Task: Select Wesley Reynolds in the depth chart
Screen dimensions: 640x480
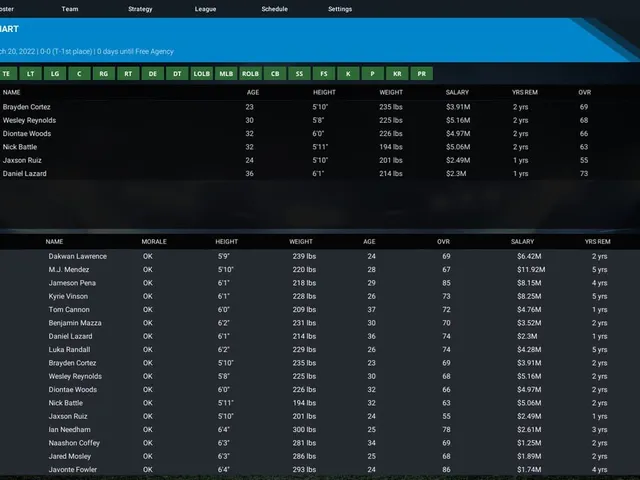Action: click(29, 120)
